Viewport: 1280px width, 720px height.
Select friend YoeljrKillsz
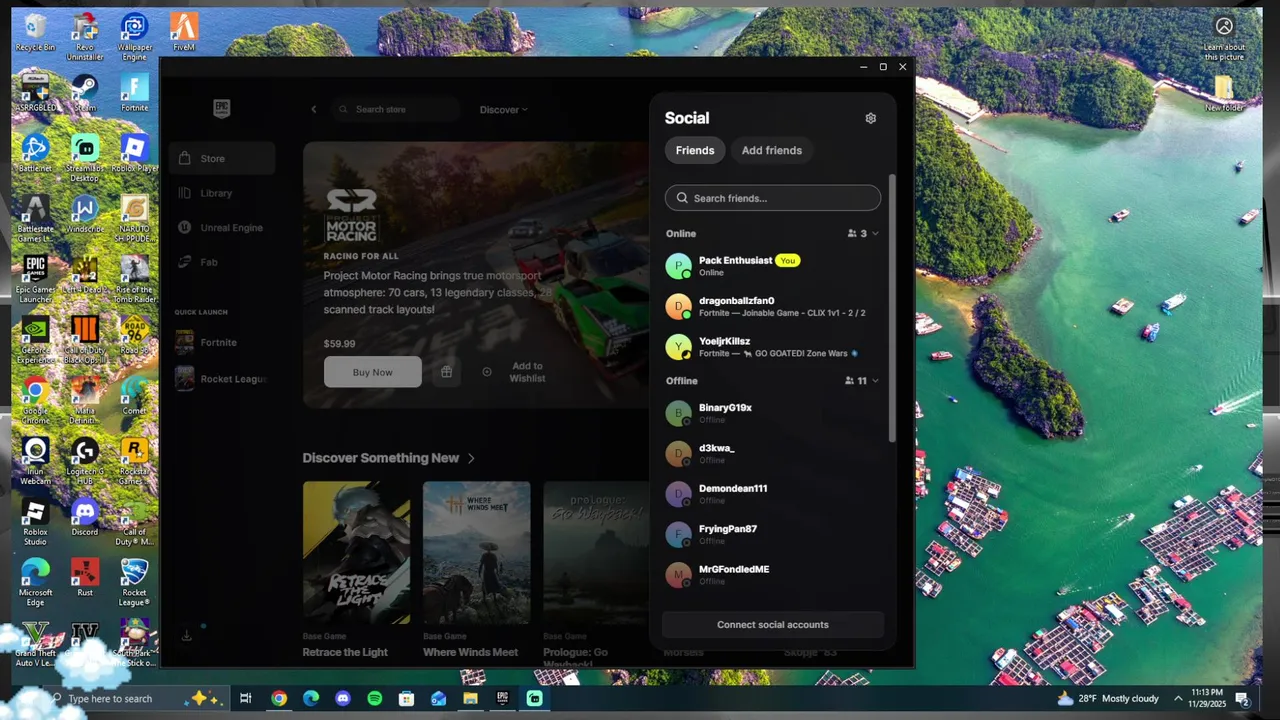(x=773, y=347)
